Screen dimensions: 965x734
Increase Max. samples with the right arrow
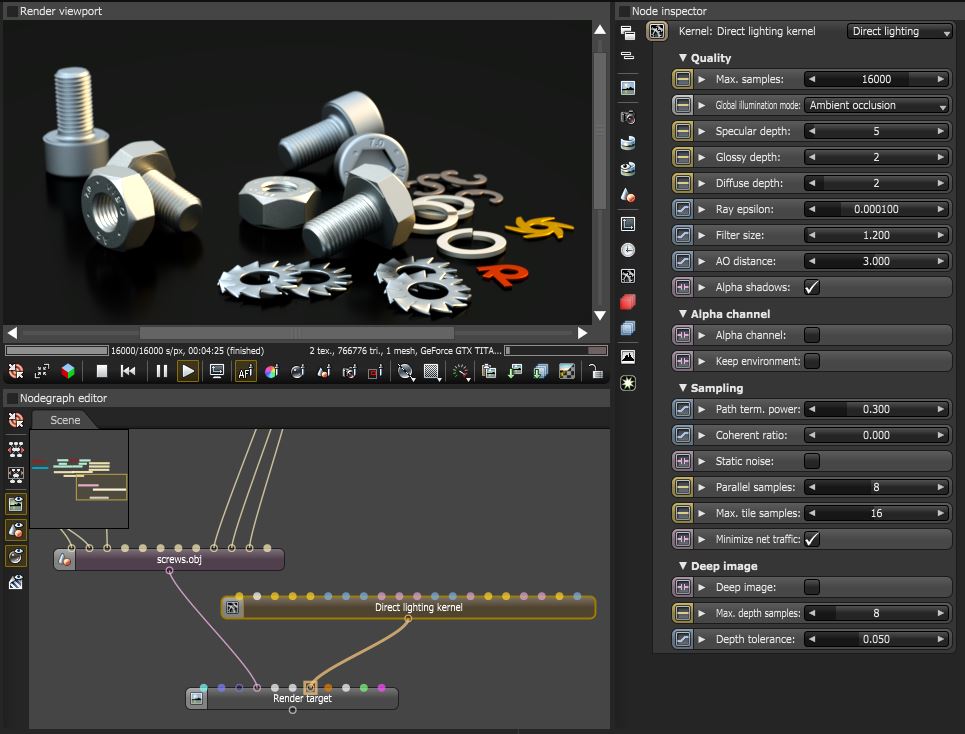click(938, 79)
